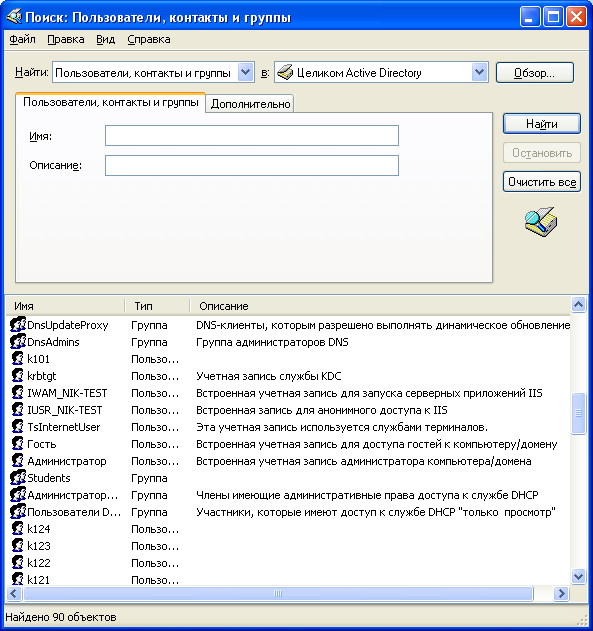Click the k123 name text
This screenshot has width=593, height=631.
[x=39, y=546]
